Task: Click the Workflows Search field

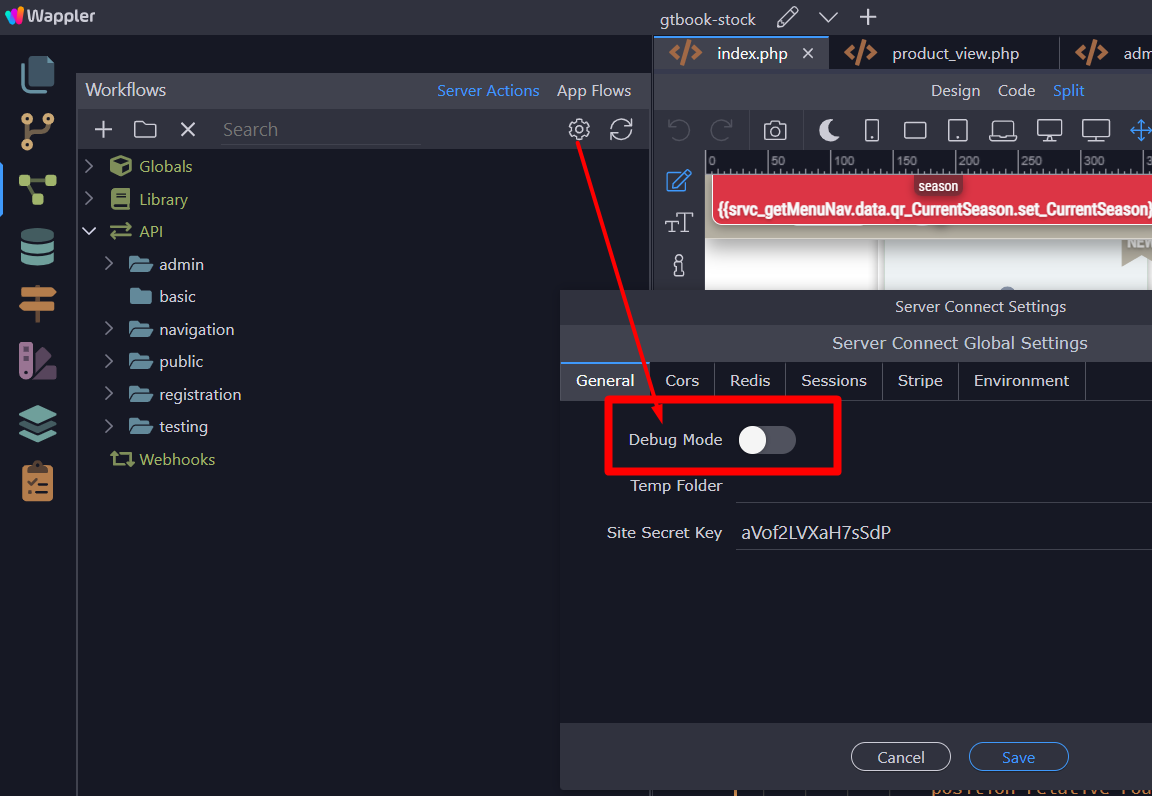Action: point(320,129)
